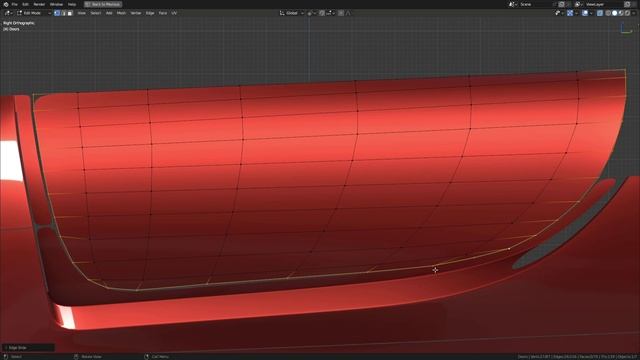640x360 pixels.
Task: Click the Blender logo icon
Action: coord(6,4)
